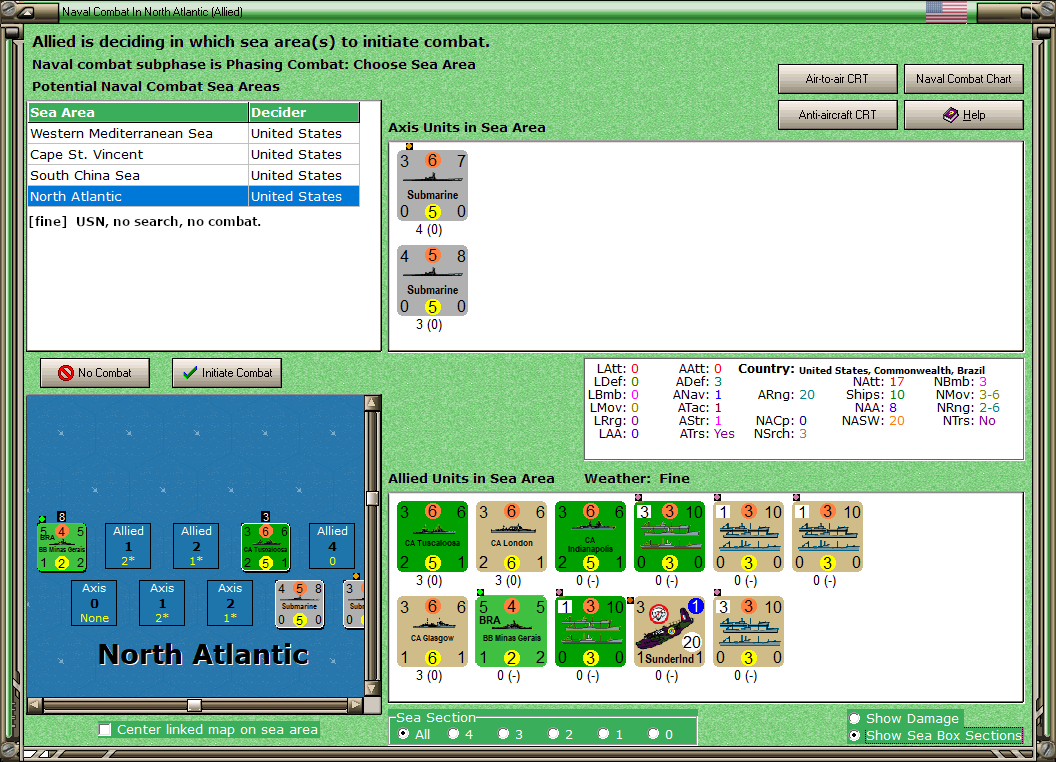This screenshot has height=762, width=1056.
Task: Click the map's vertical scrollbar down arrow
Action: 372,689
